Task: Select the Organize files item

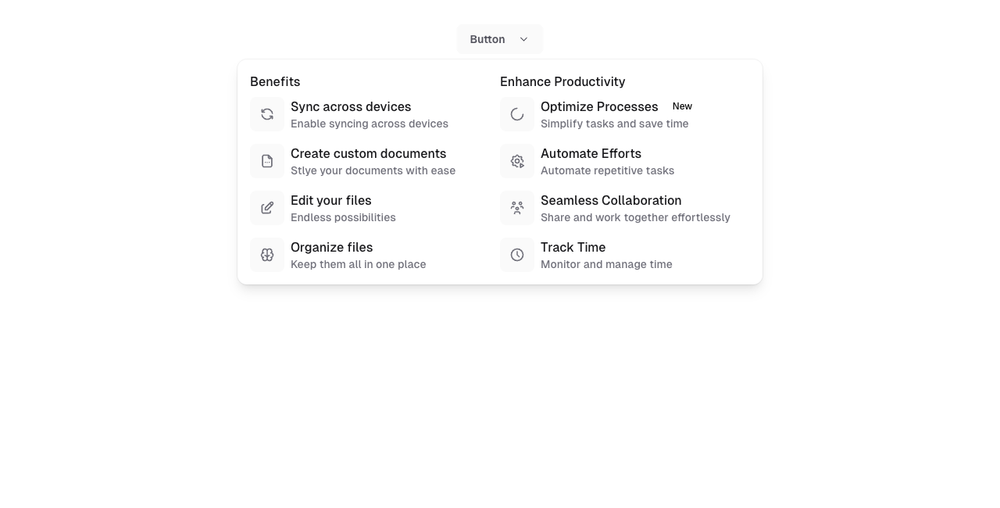Action: 332,248
